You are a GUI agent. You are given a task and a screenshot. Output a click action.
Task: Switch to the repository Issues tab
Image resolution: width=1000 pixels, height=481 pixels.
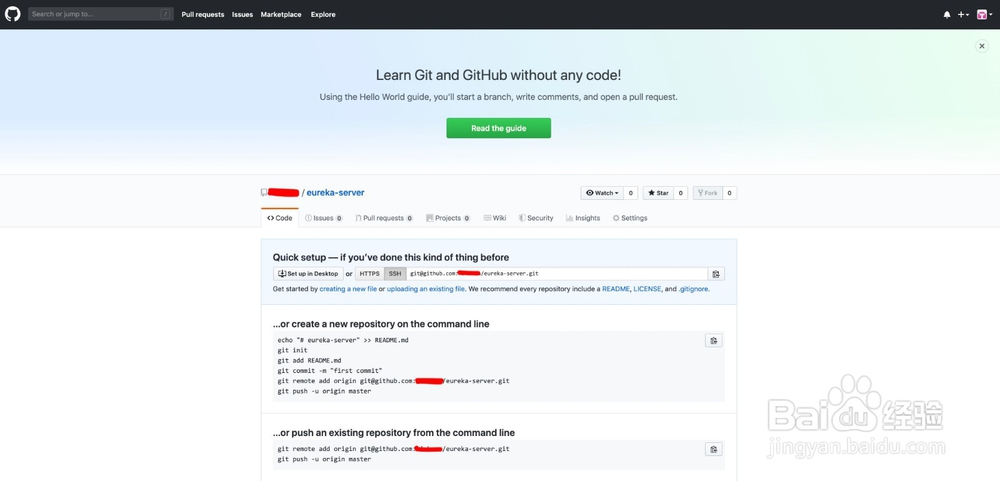click(324, 218)
